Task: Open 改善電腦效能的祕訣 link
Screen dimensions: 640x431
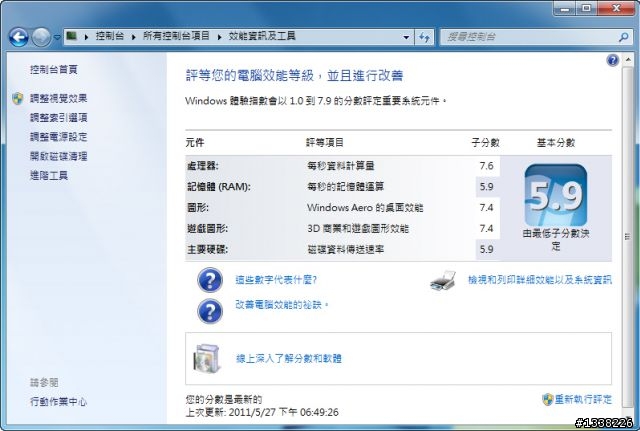Action: pos(282,304)
